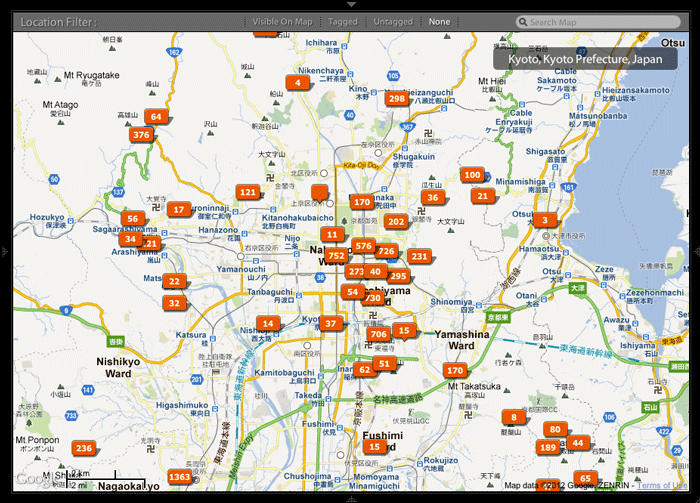700x503 pixels.
Task: Select the 726 photo cluster marker
Action: (x=386, y=251)
